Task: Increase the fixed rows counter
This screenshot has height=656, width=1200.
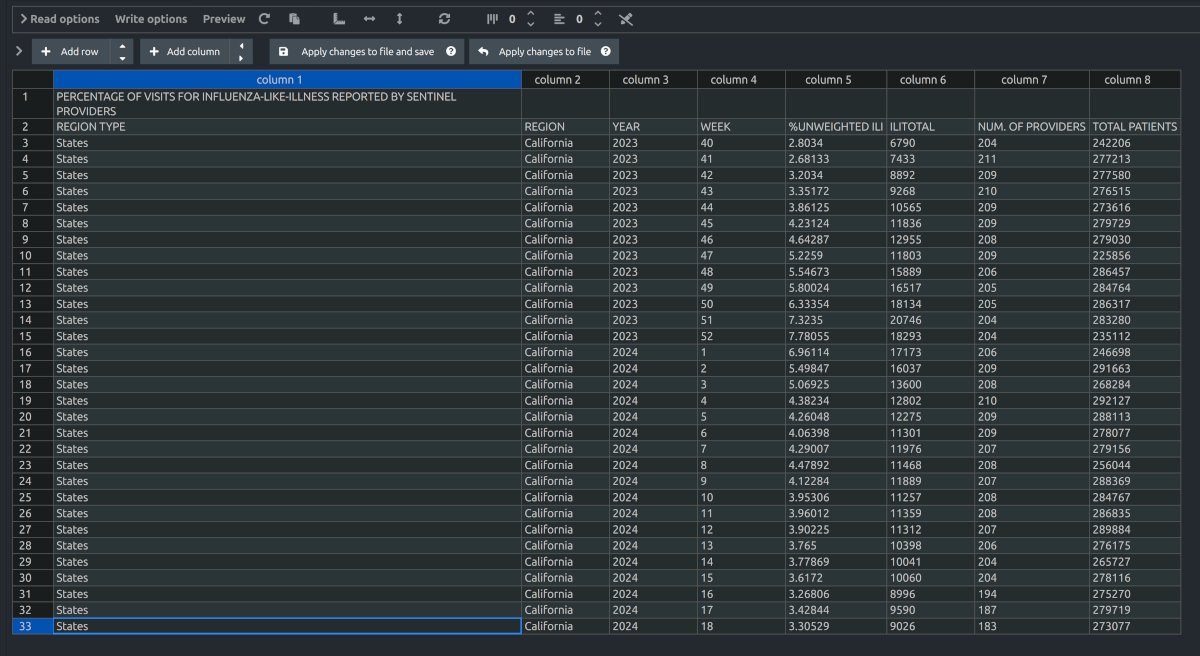Action: pyautogui.click(x=598, y=14)
